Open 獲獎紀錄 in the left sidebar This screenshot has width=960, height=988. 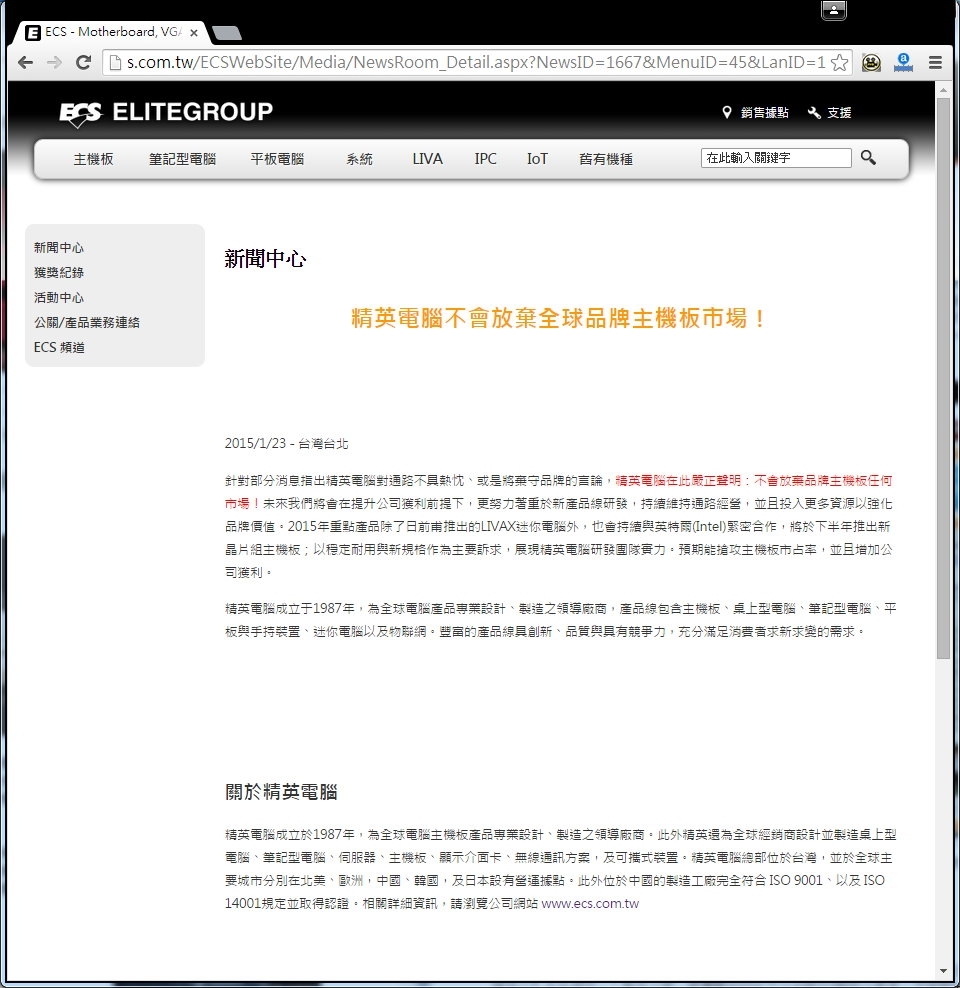click(59, 272)
